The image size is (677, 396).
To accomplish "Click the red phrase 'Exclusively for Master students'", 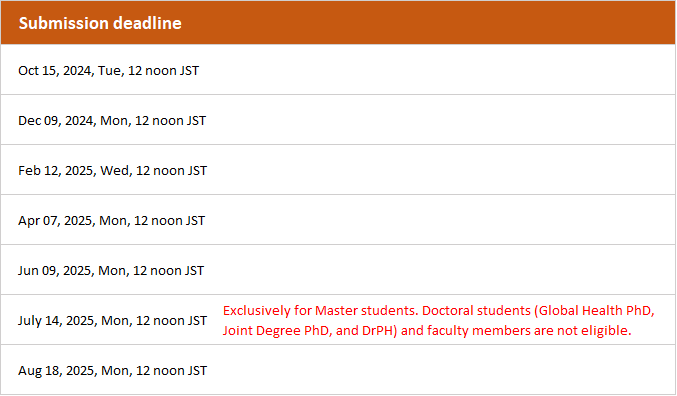I will tap(320, 311).
